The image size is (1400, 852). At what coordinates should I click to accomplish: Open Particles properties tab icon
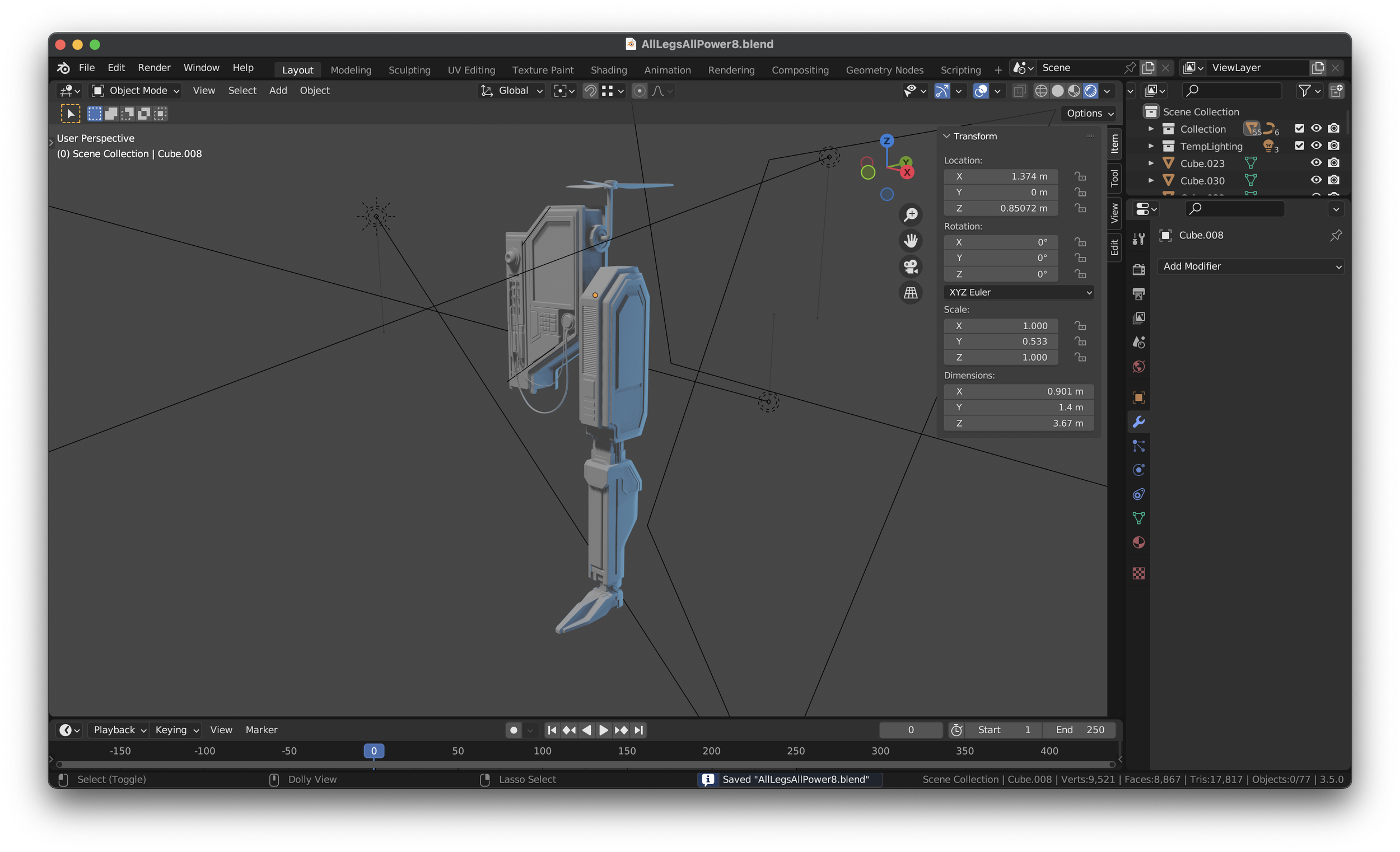click(x=1138, y=446)
